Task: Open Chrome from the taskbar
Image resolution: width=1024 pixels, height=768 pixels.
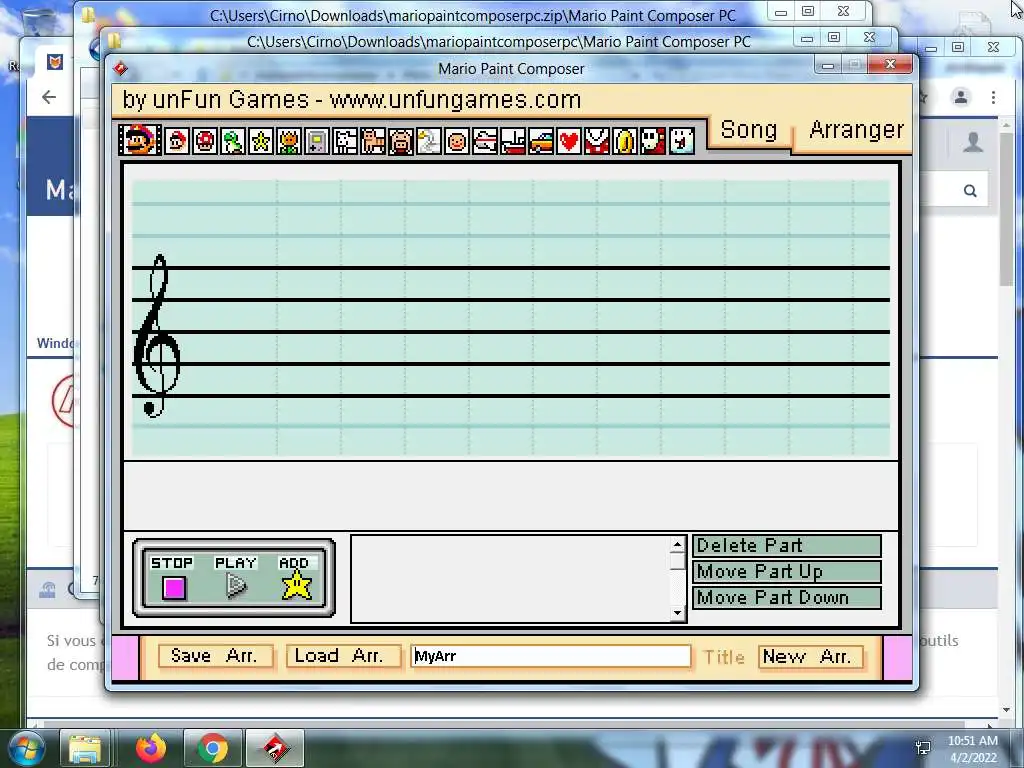Action: [x=212, y=748]
